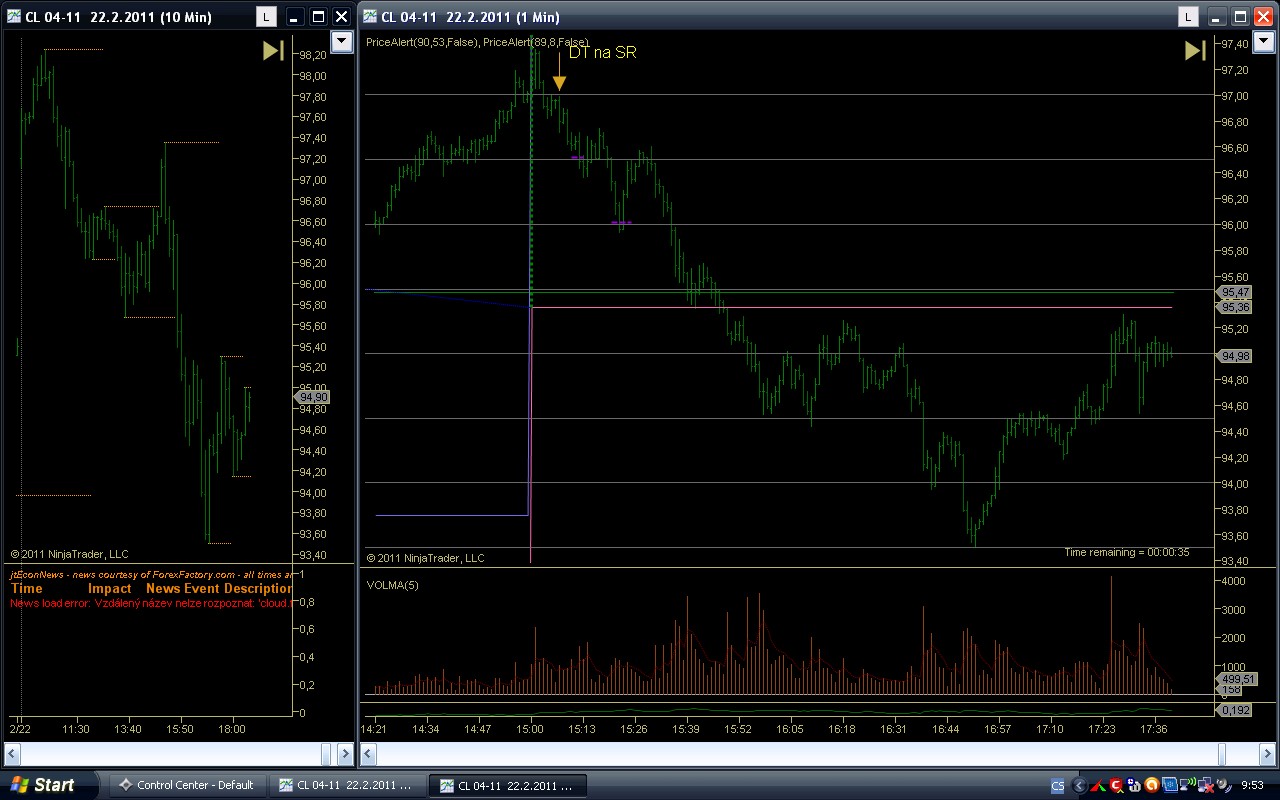Click the 'Time remaining = 00:00:35' text
Image resolution: width=1280 pixels, height=800 pixels.
pos(1126,552)
